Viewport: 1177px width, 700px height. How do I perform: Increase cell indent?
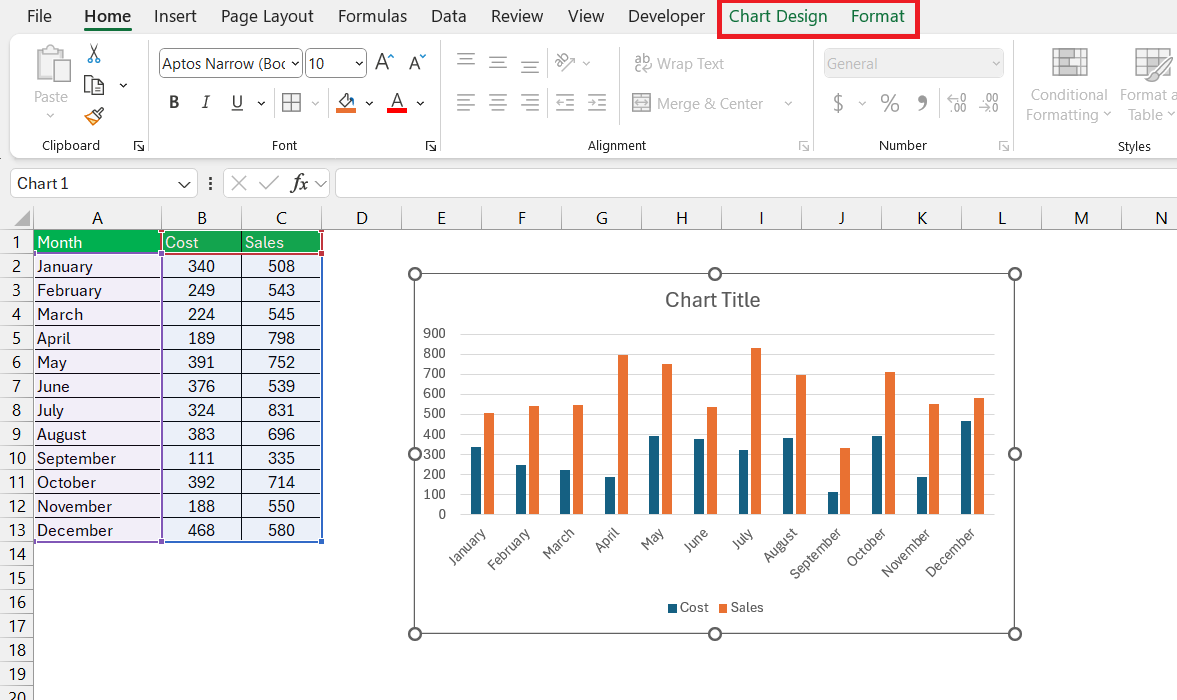click(597, 103)
